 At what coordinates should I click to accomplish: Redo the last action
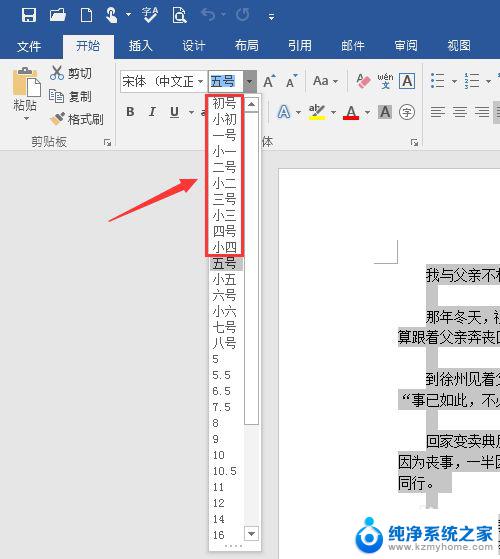click(x=242, y=15)
